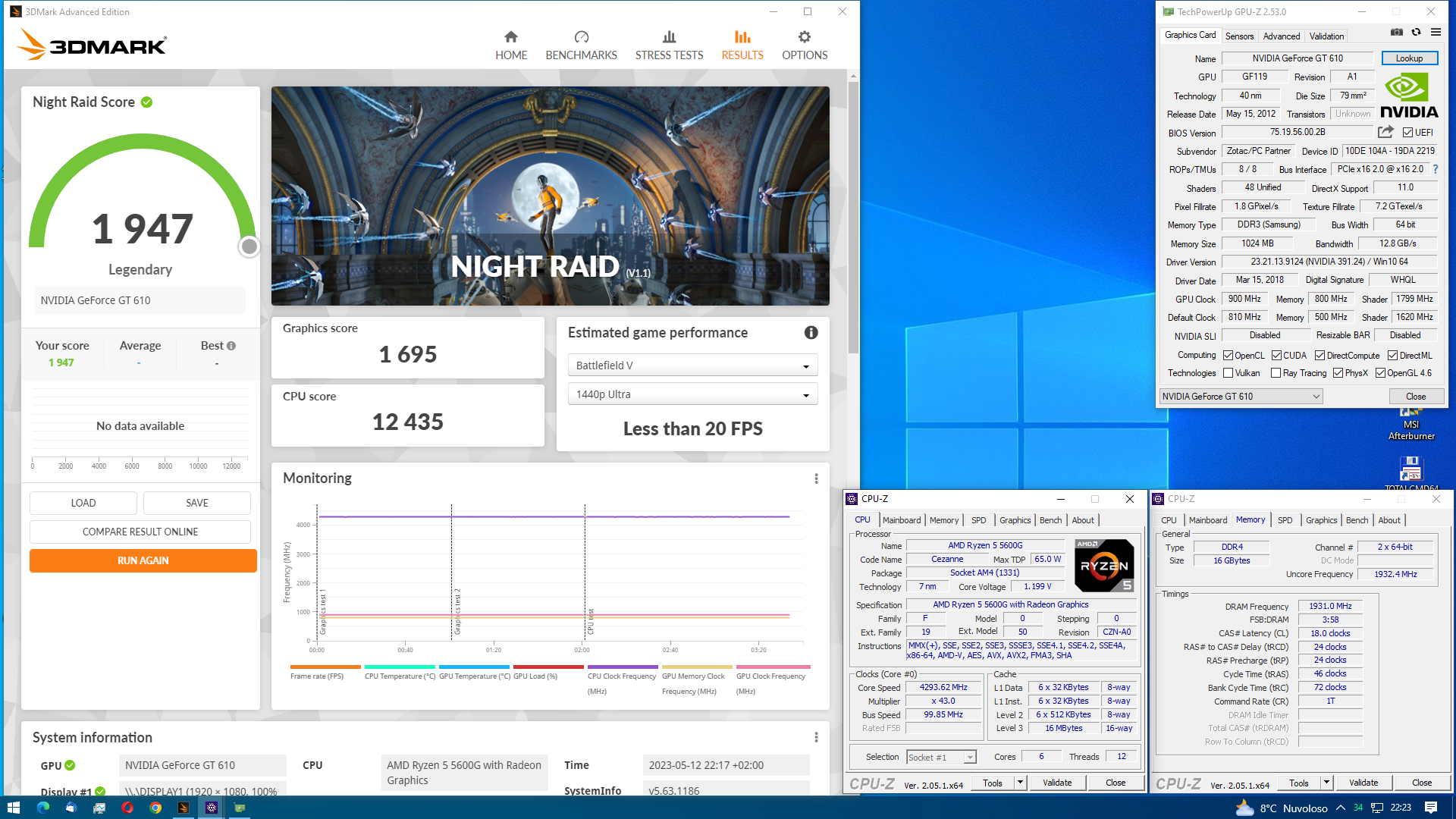Click the 3DMark results vertical scrollbar thumb
This screenshot has height=819, width=1456.
pyautogui.click(x=853, y=218)
